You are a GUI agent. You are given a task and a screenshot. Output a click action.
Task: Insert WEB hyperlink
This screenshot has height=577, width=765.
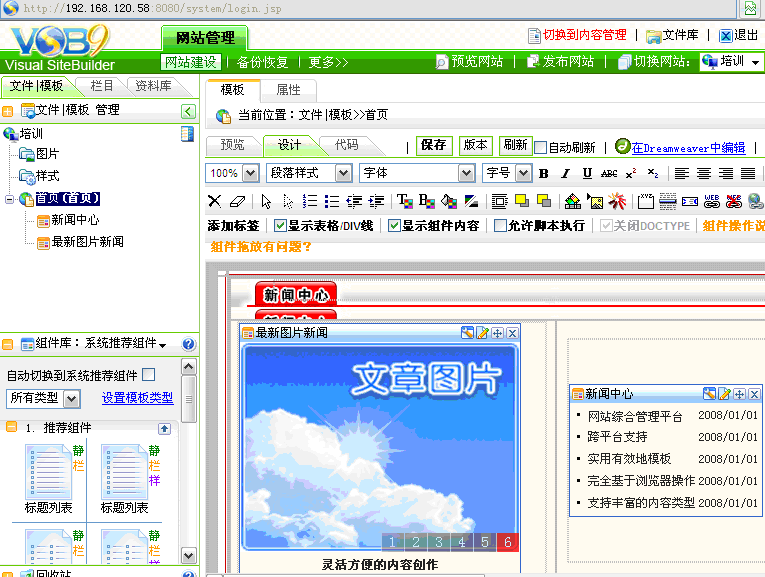click(x=712, y=201)
